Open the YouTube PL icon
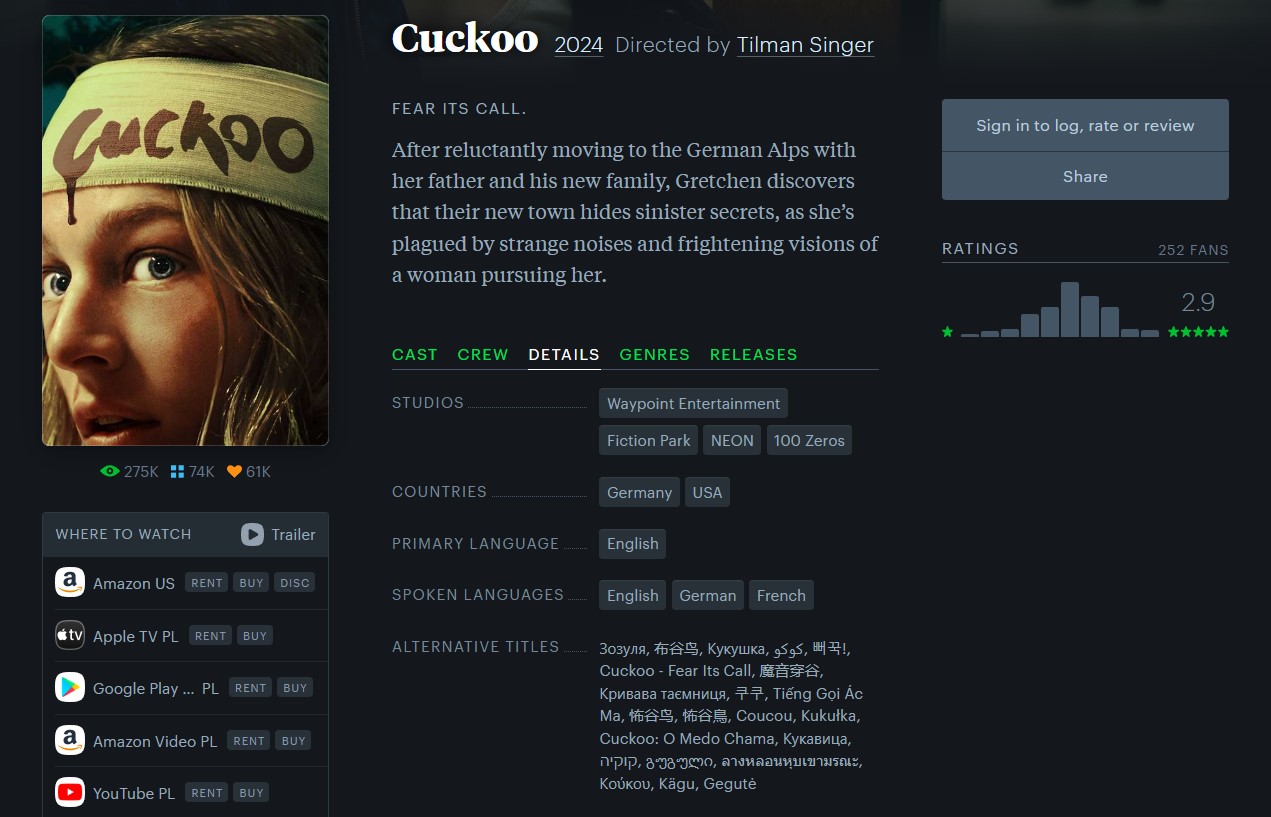This screenshot has width=1271, height=817. (x=70, y=793)
